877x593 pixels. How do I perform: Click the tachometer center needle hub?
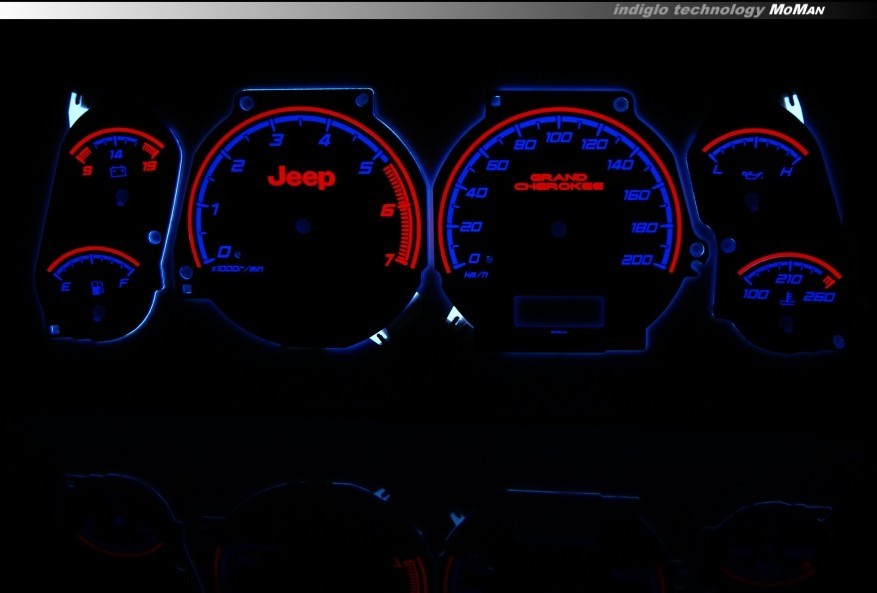299,227
